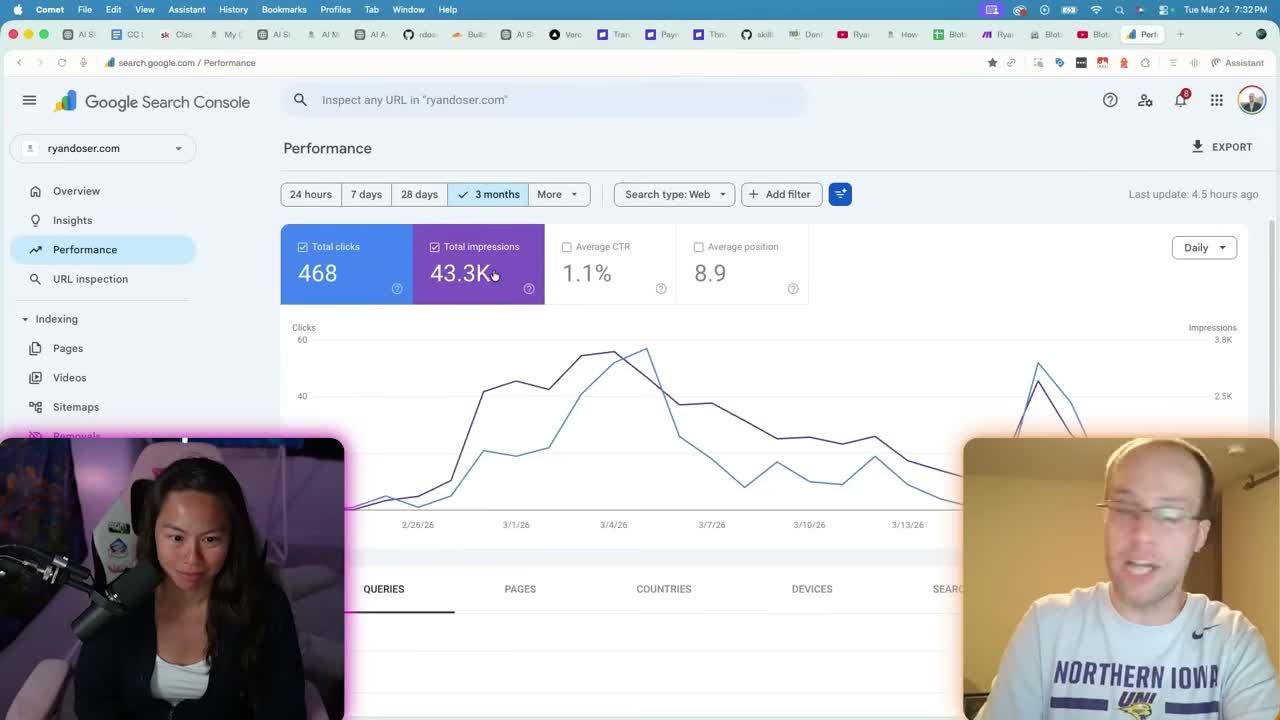Click the Average position help icon
Screen dimensions: 1280x720
793,289
